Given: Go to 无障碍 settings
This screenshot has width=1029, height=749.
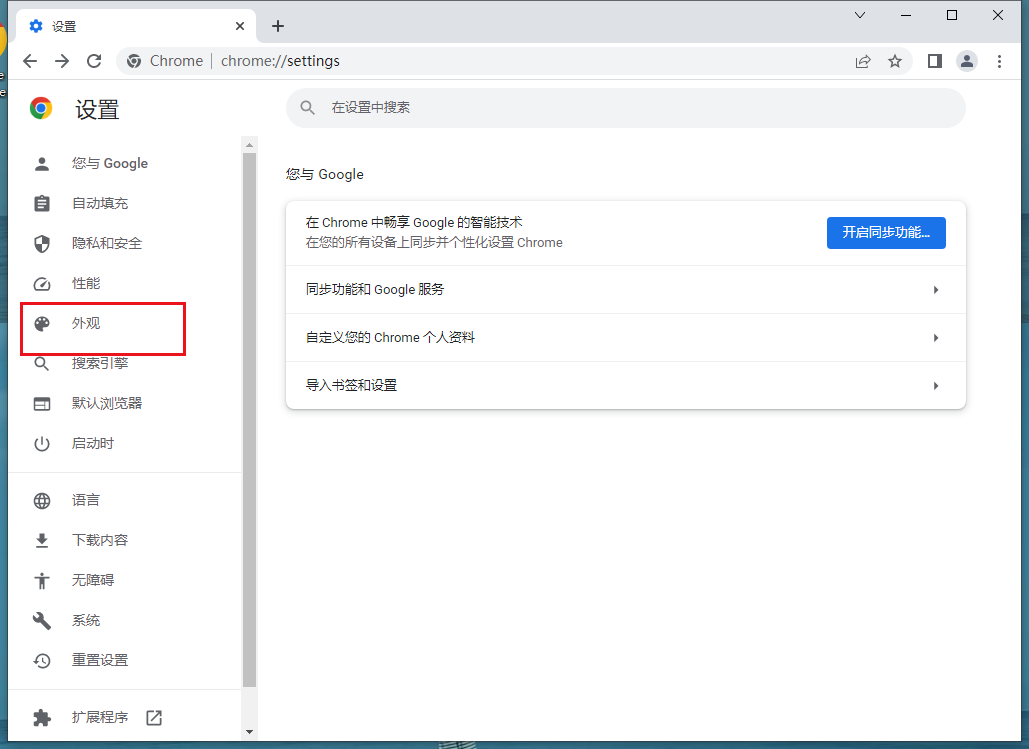Looking at the screenshot, I should click(93, 580).
